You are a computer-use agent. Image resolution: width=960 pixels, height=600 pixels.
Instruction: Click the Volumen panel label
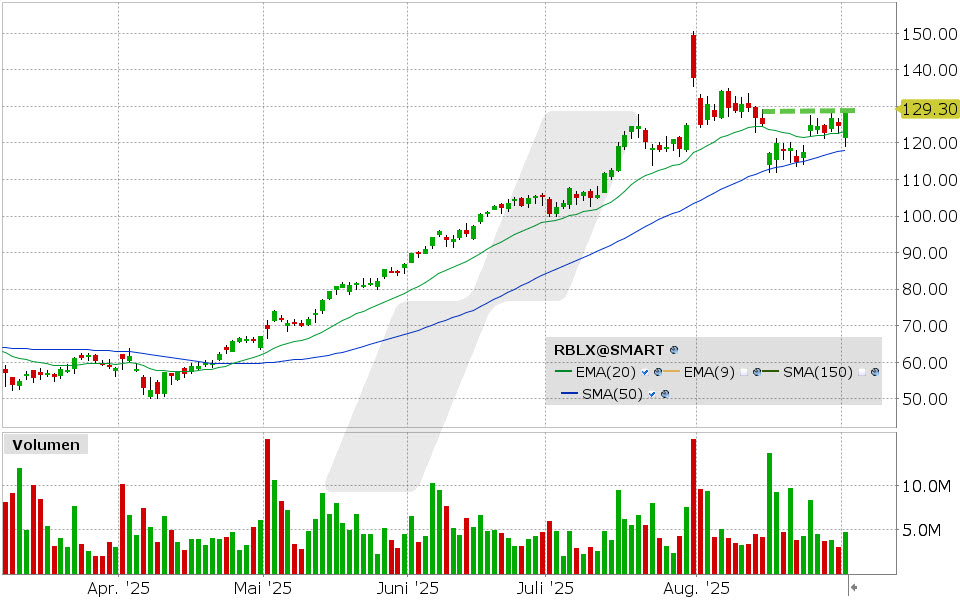tap(46, 444)
